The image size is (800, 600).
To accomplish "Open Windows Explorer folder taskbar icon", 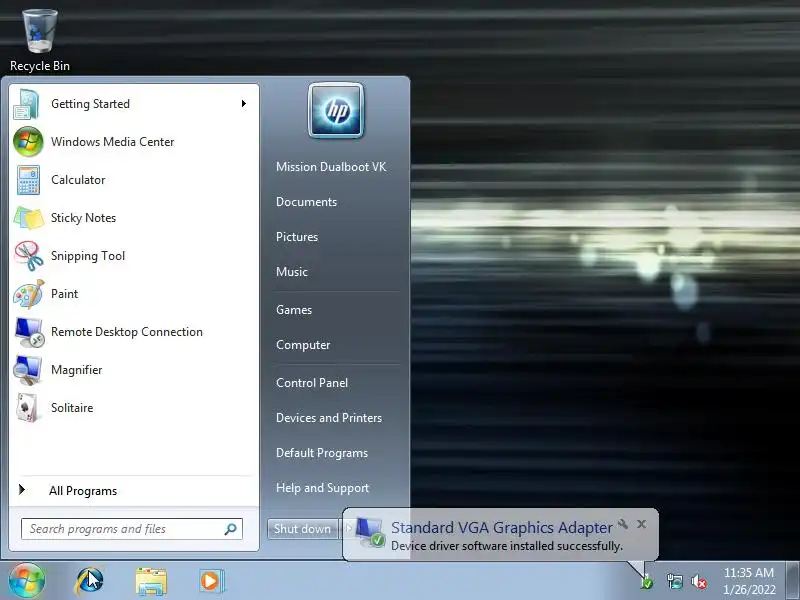I will point(151,581).
